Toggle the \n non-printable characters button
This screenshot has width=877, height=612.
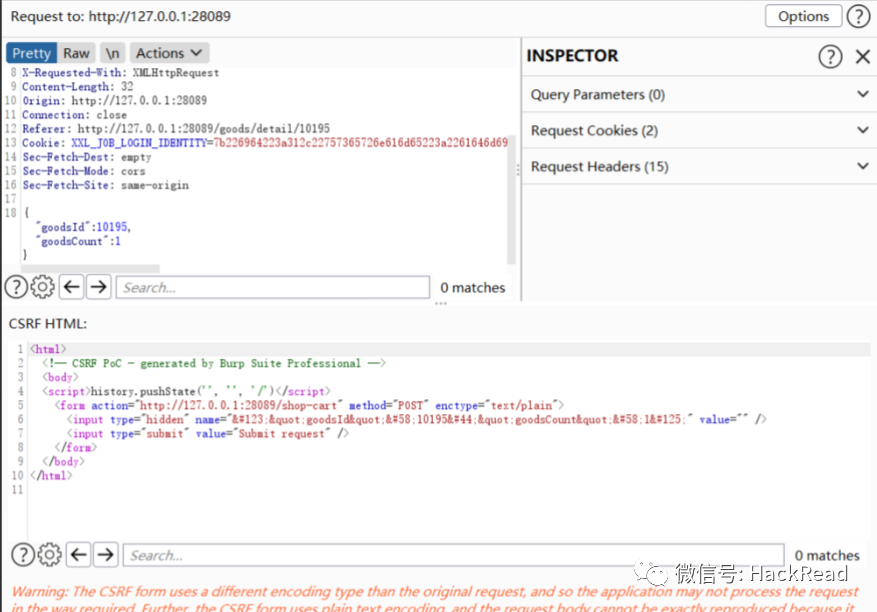click(x=112, y=53)
